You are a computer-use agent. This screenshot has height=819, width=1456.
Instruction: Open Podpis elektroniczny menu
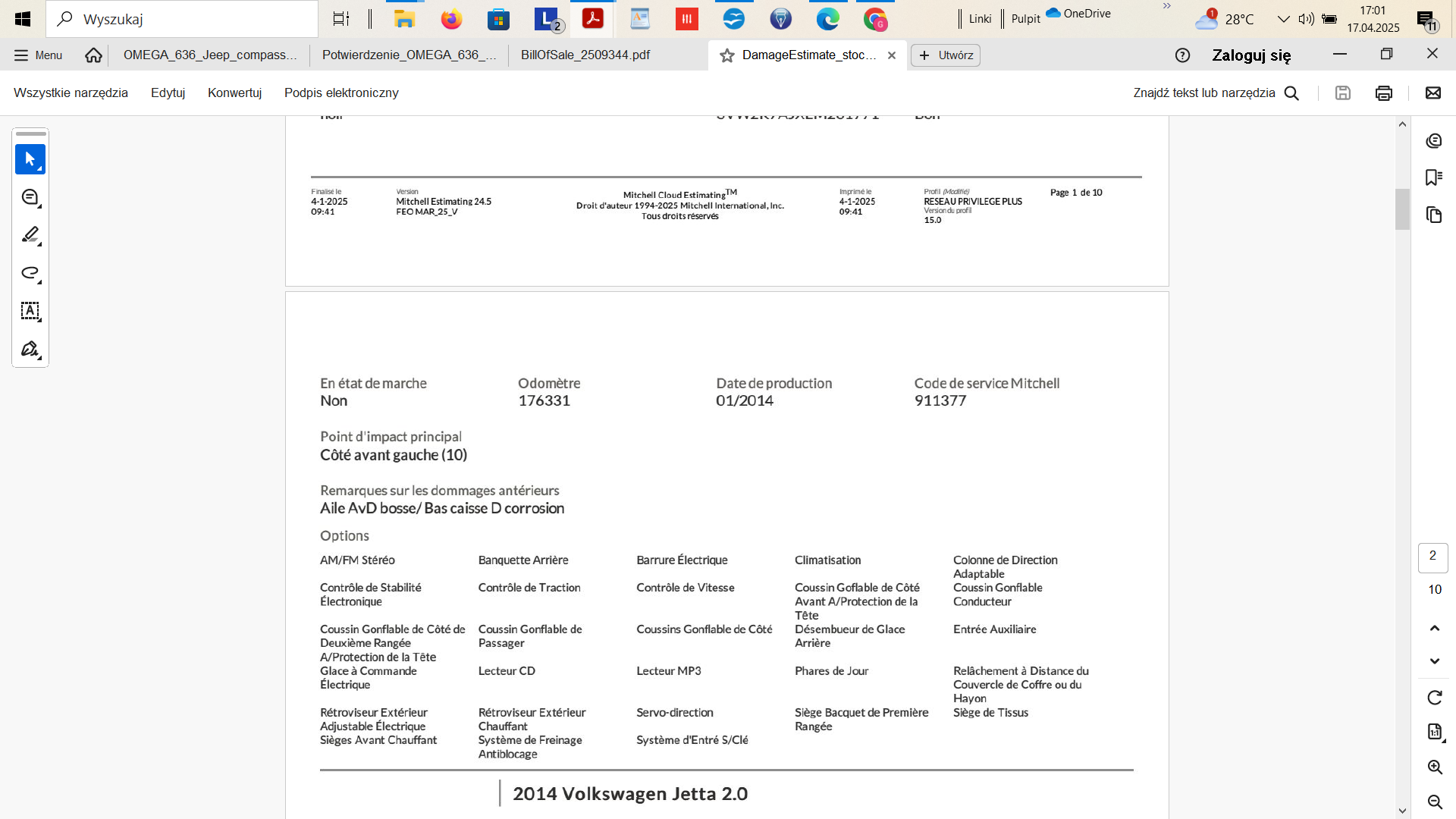341,93
